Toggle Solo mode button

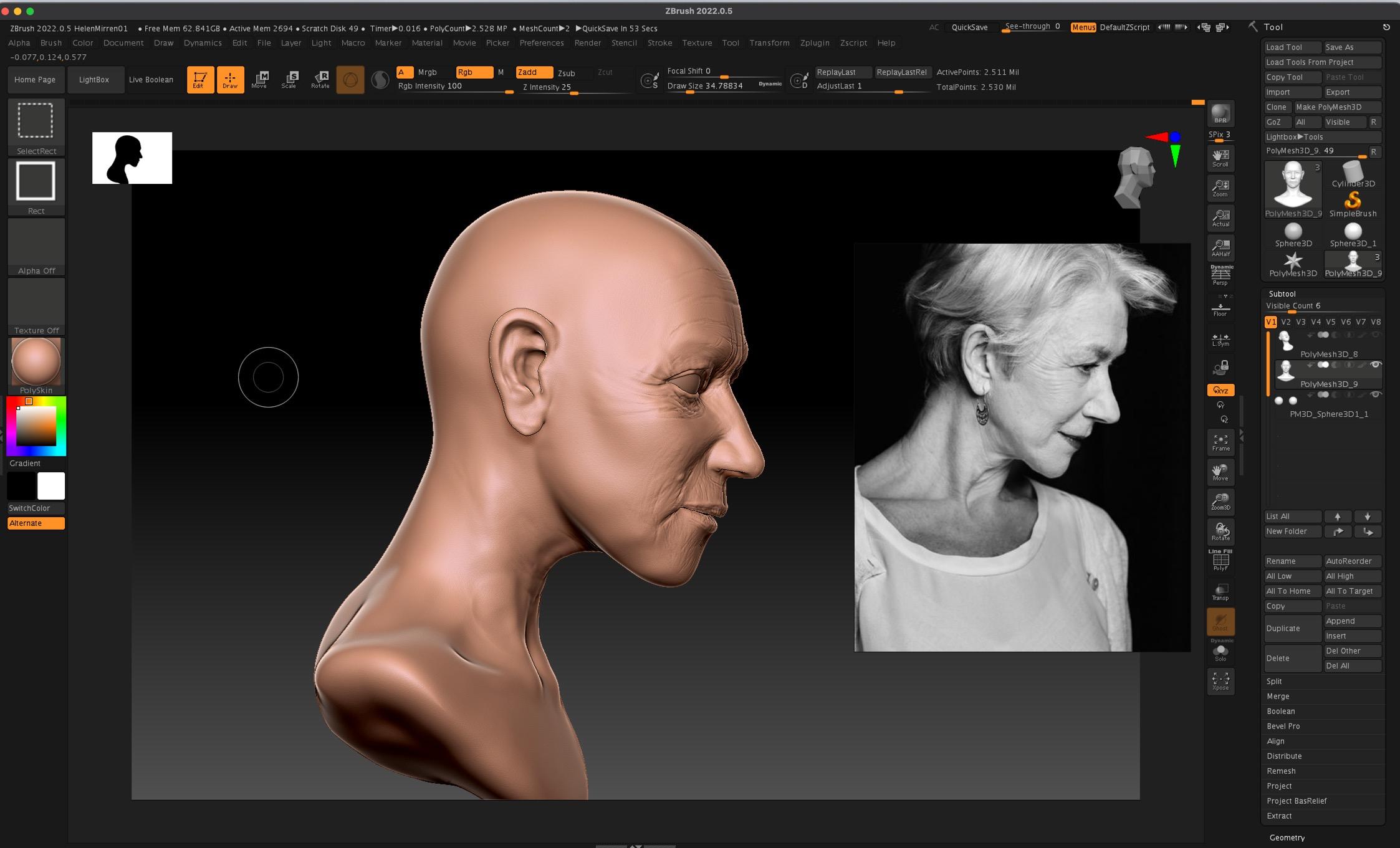pos(1220,652)
